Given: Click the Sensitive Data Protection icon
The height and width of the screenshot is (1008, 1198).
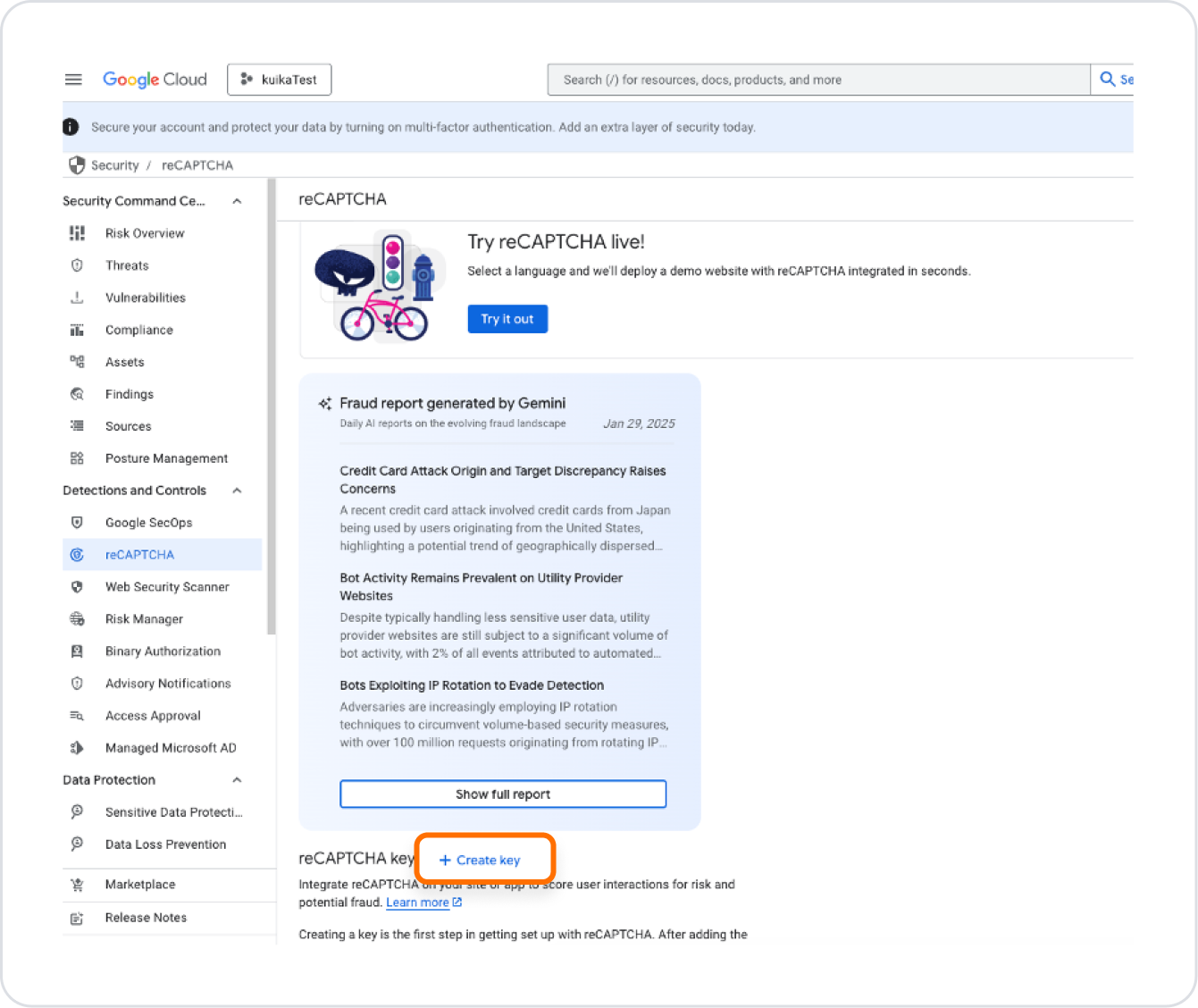Looking at the screenshot, I should 77,812.
